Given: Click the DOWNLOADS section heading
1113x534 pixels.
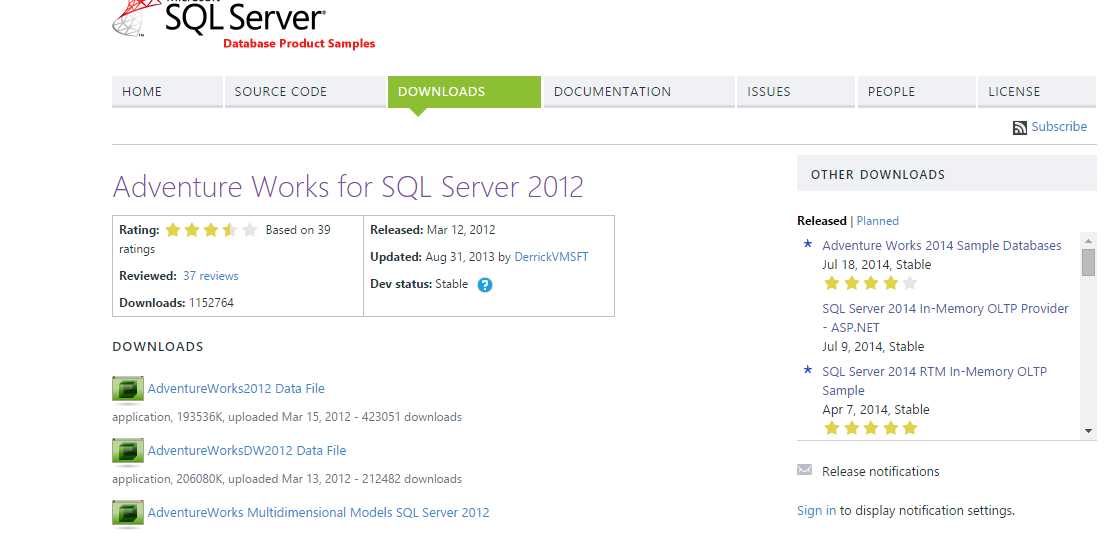Looking at the screenshot, I should pos(158,347).
